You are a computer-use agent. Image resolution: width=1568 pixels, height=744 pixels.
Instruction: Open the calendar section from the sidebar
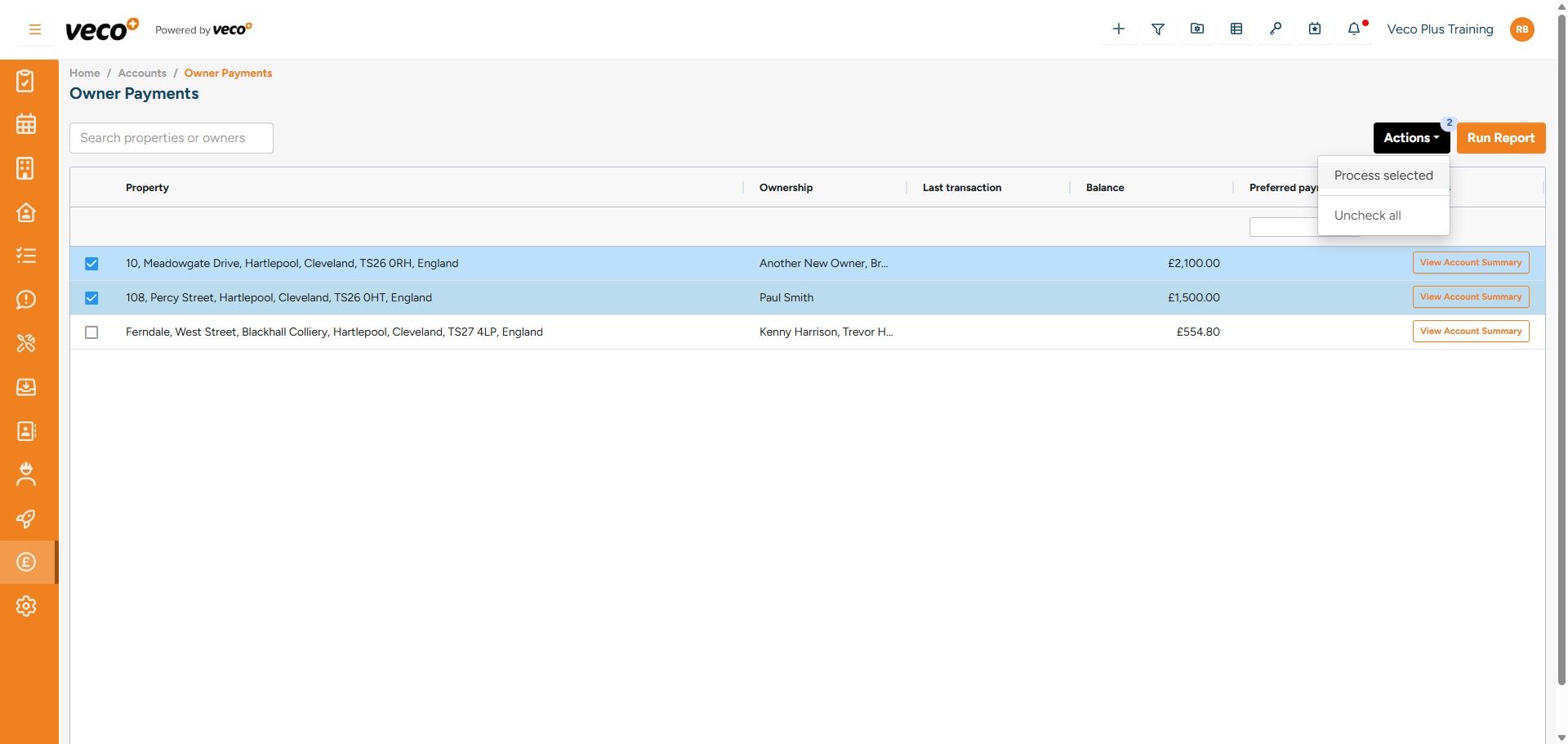pyautogui.click(x=26, y=123)
